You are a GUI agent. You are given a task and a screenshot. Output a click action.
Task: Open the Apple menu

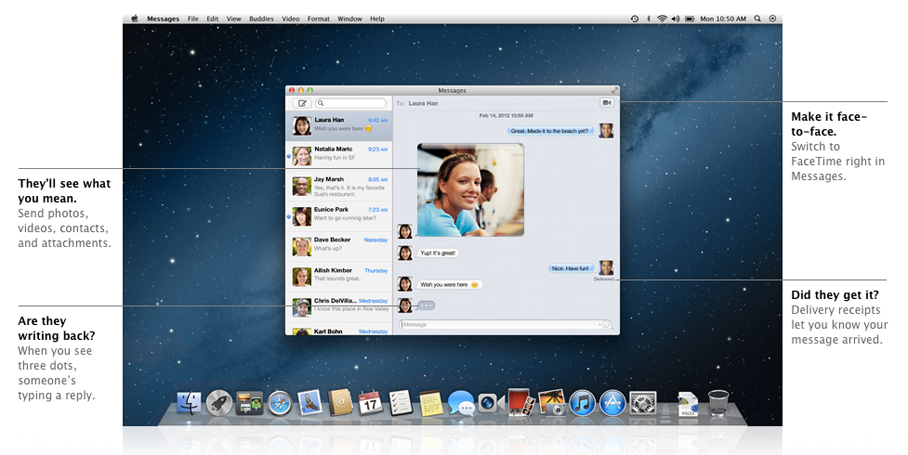click(134, 19)
